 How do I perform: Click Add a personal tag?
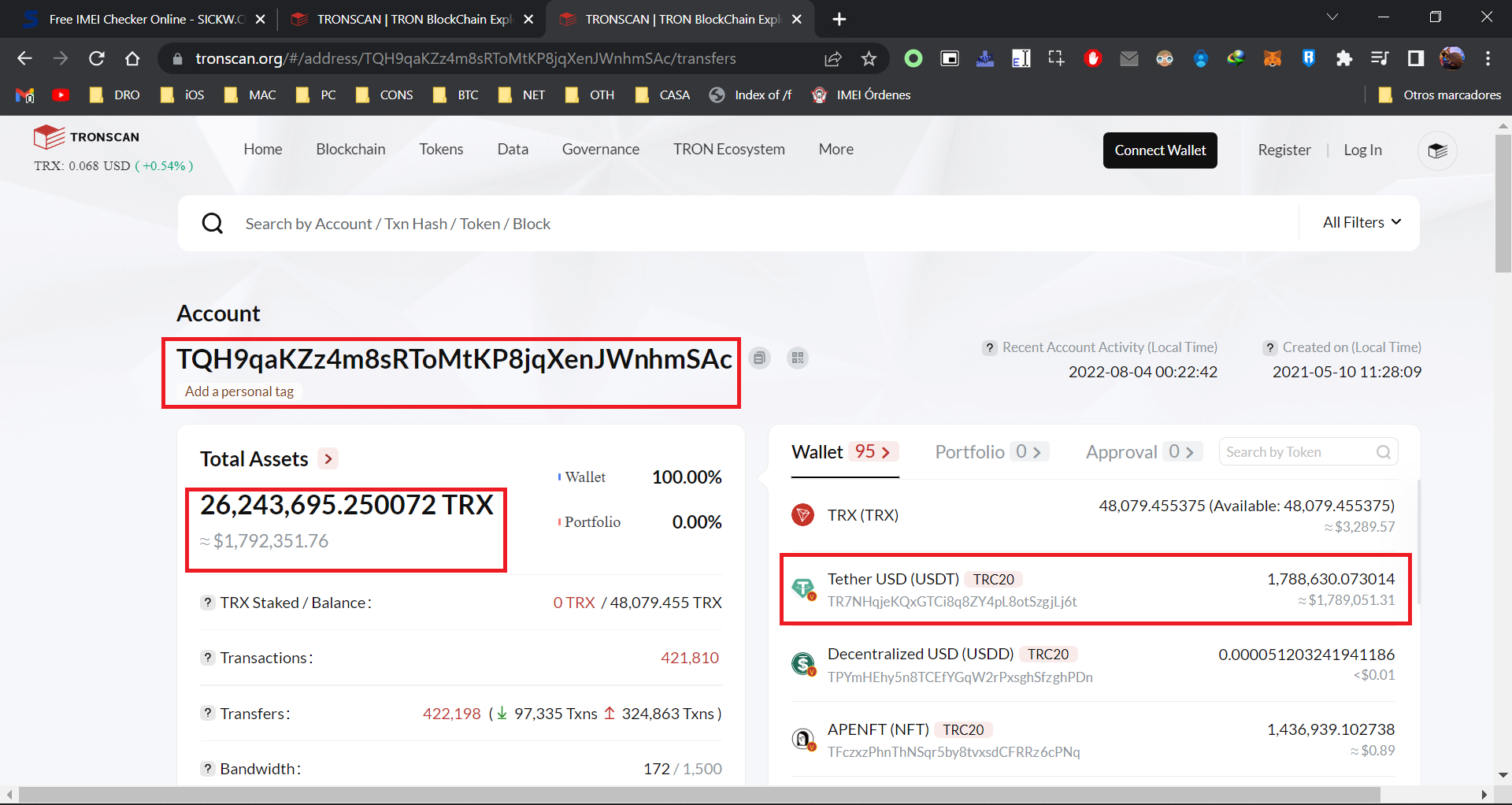click(x=239, y=391)
